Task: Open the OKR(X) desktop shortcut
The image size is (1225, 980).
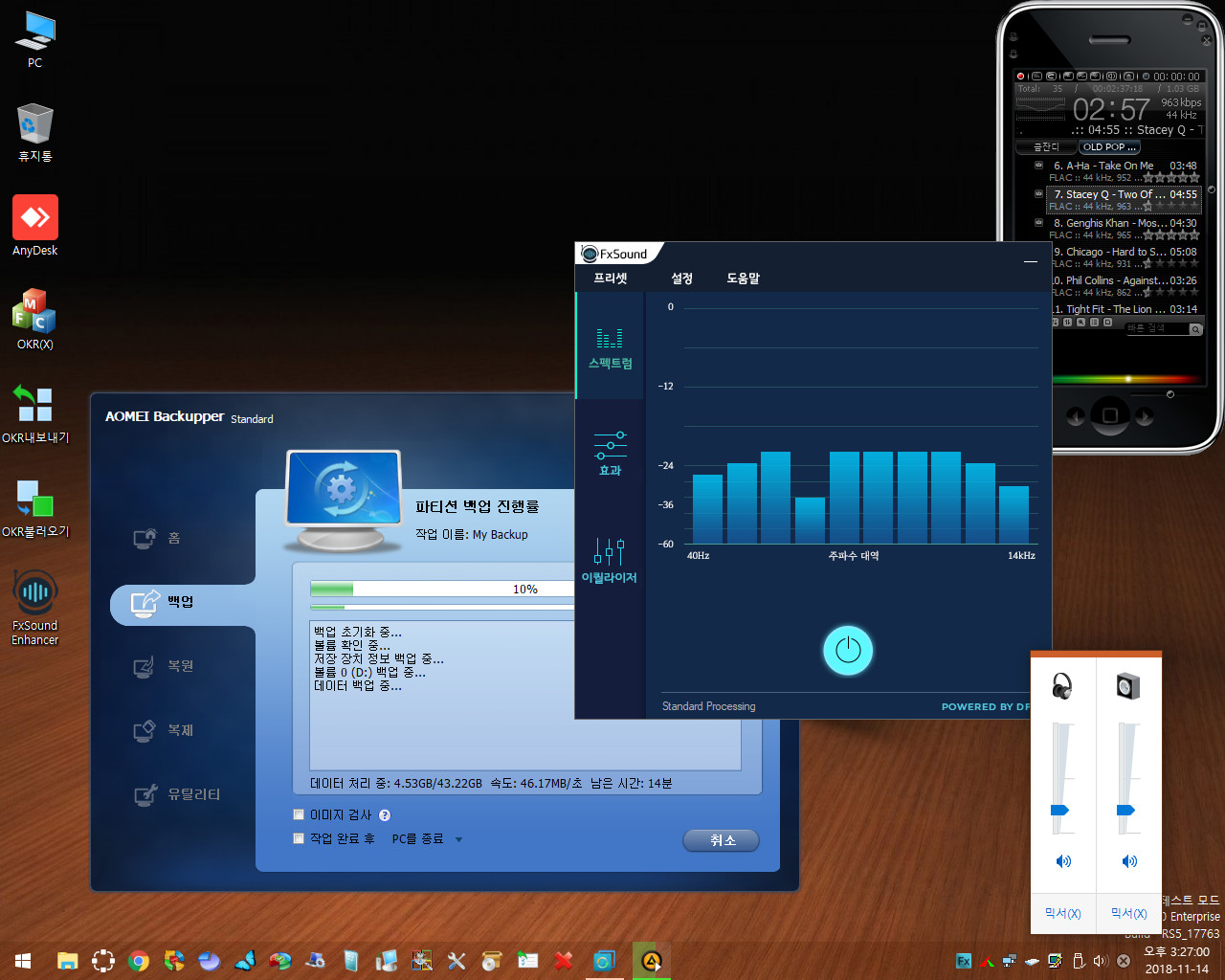Action: (35, 320)
